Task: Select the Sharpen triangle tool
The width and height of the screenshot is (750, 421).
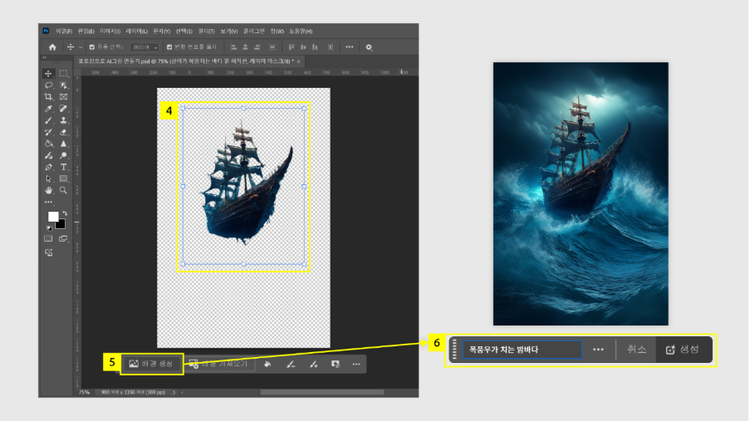Action: [63, 144]
